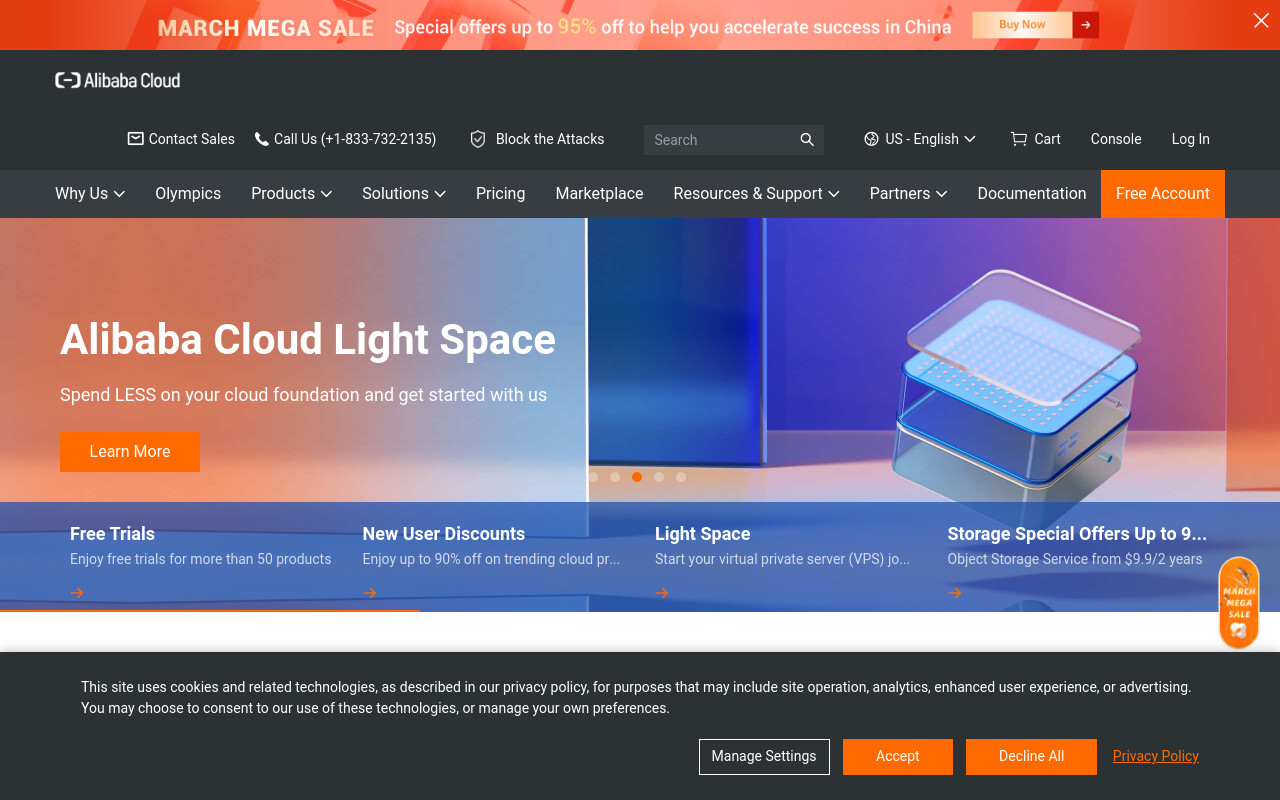Open the Free Trials arrow link
The height and width of the screenshot is (800, 1280).
tap(77, 593)
